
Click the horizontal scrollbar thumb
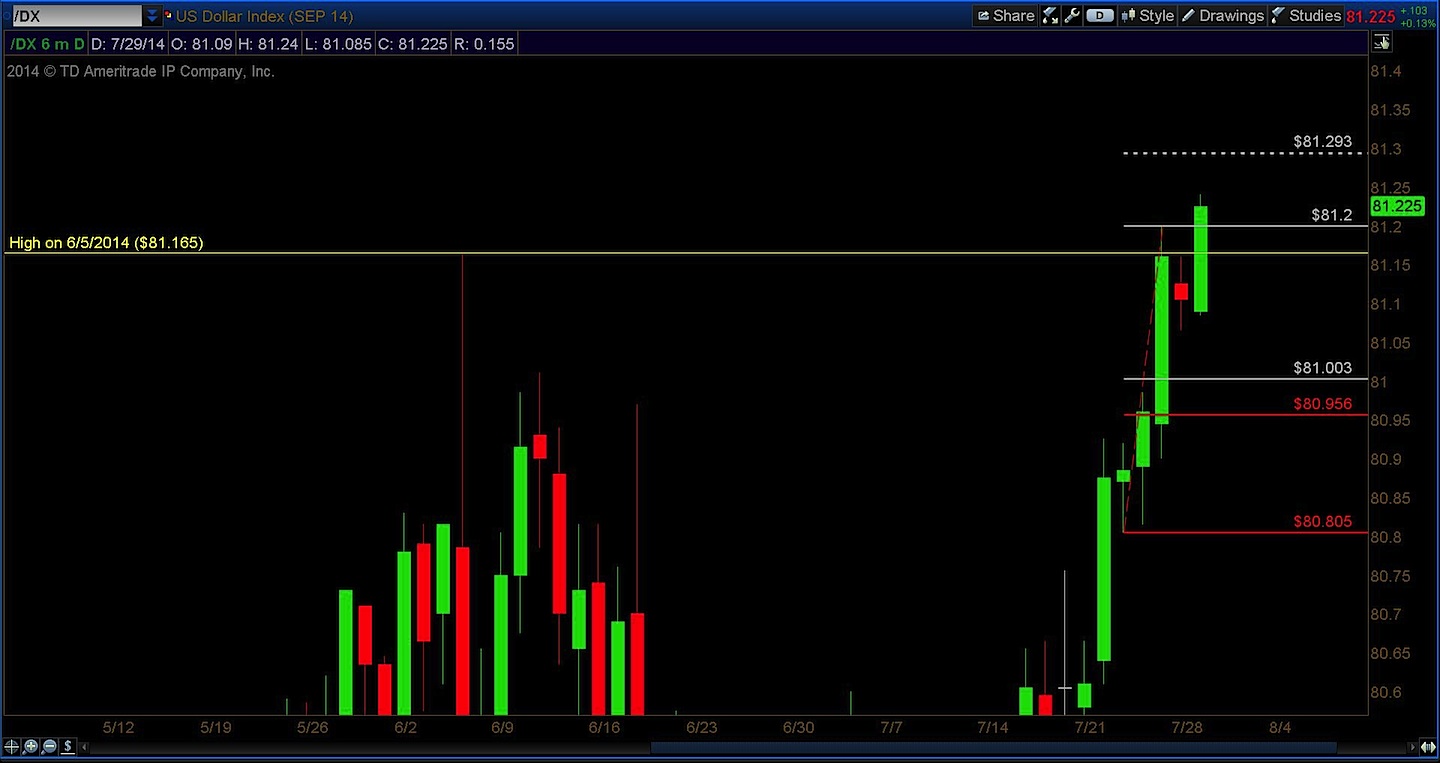[993, 747]
